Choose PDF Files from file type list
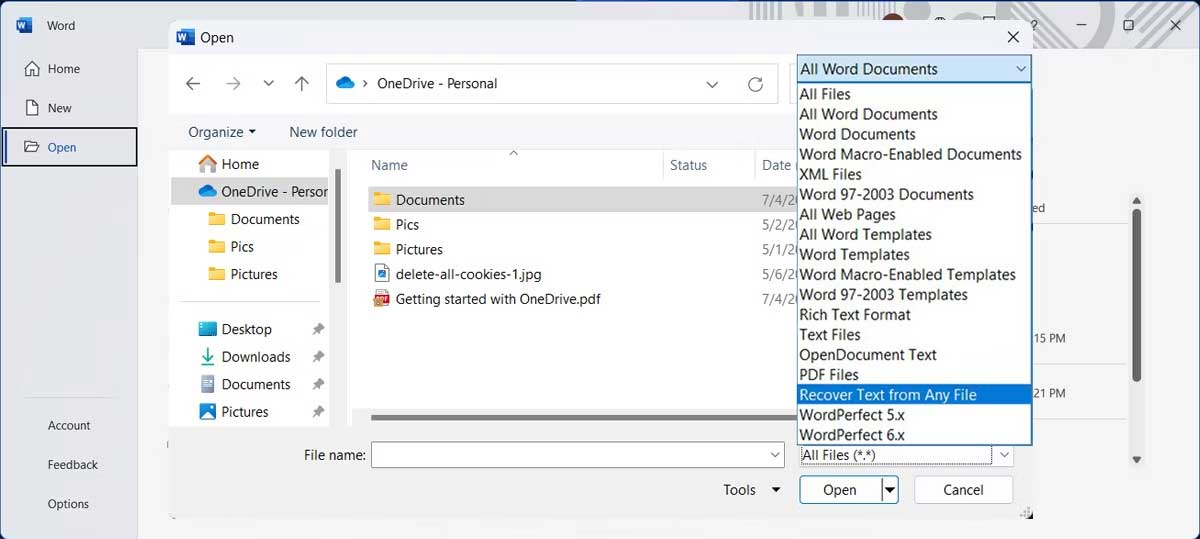Viewport: 1200px width, 539px height. pyautogui.click(x=828, y=375)
